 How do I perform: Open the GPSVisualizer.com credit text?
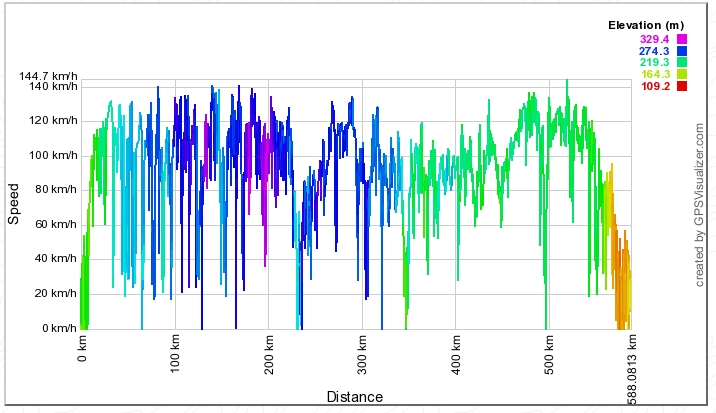point(700,206)
